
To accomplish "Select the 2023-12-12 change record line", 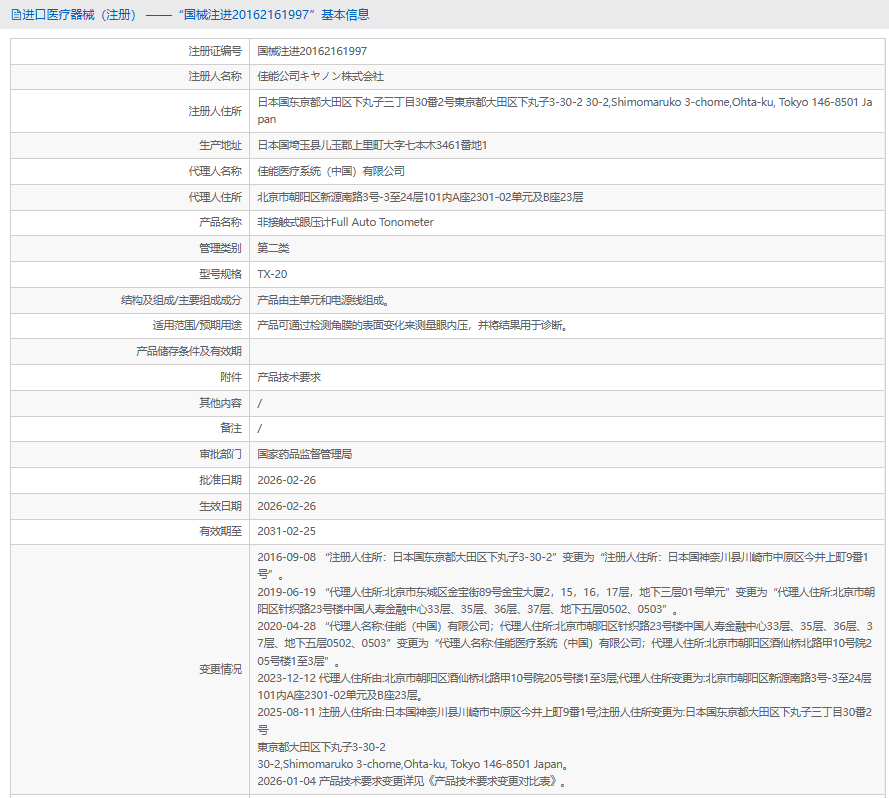I will click(564, 687).
